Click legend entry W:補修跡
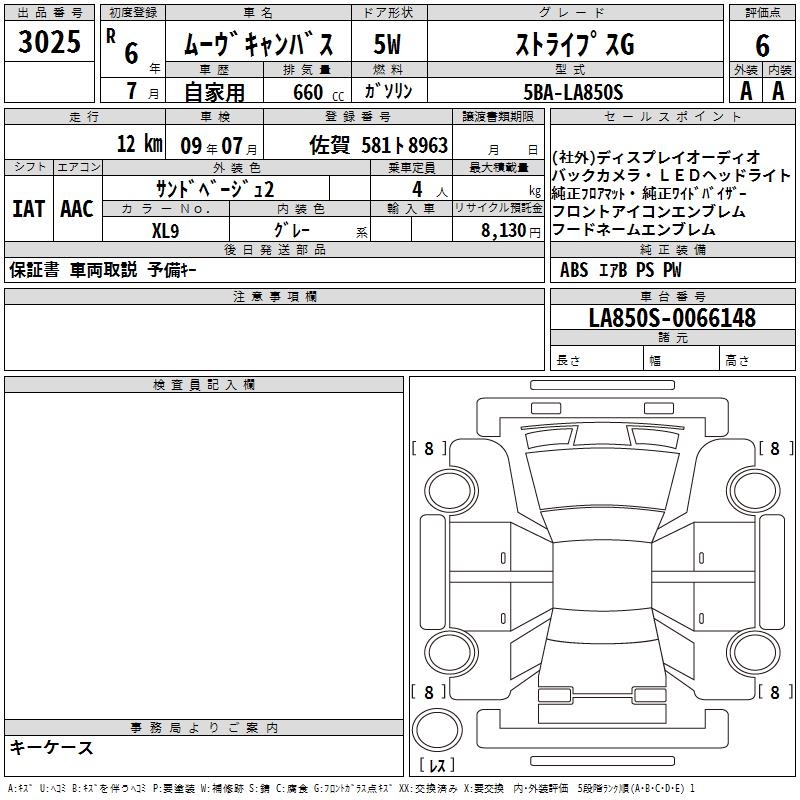Image resolution: width=800 pixels, height=800 pixels. [x=222, y=789]
